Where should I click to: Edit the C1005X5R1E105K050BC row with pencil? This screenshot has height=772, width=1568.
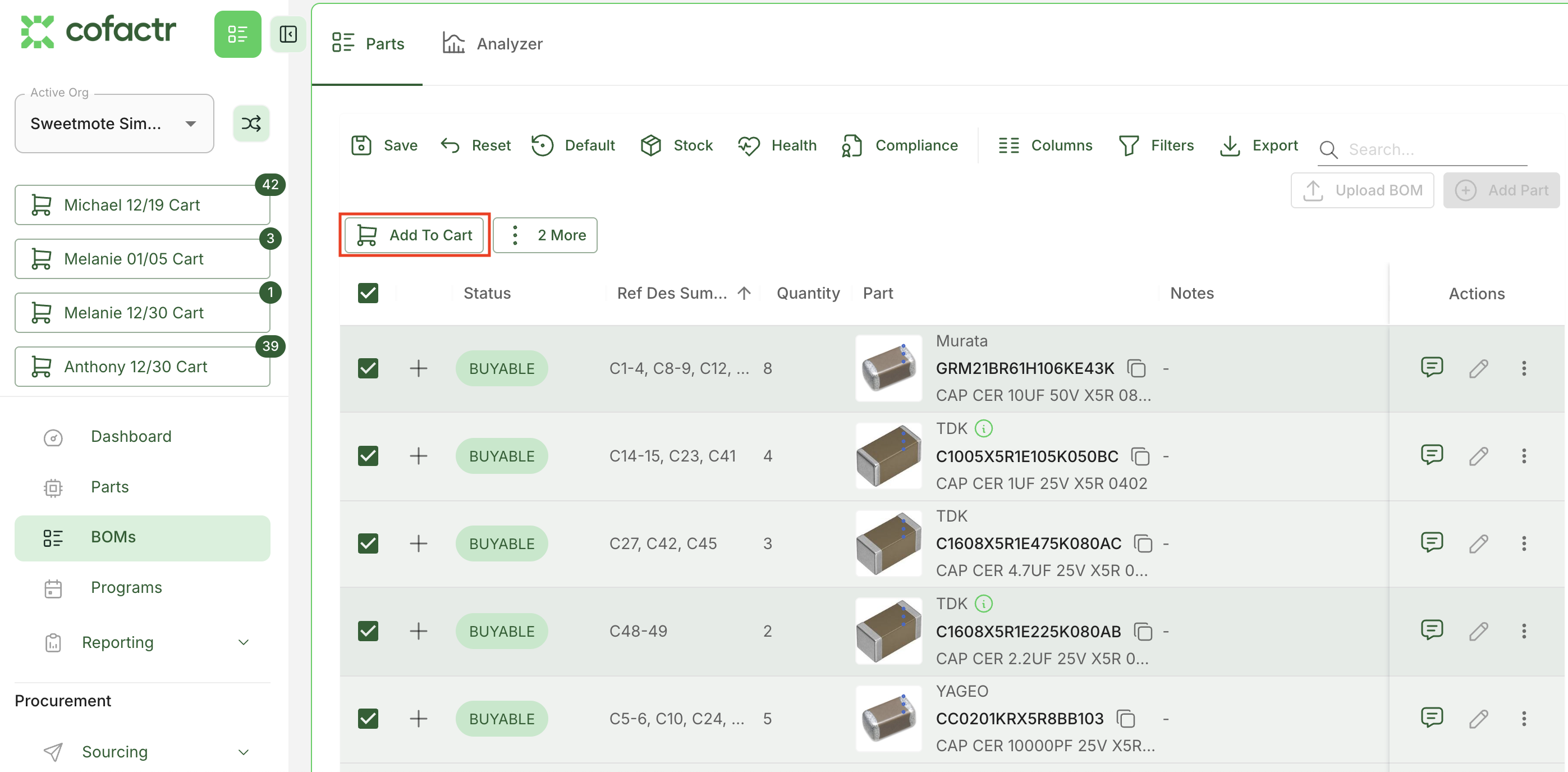(x=1479, y=456)
